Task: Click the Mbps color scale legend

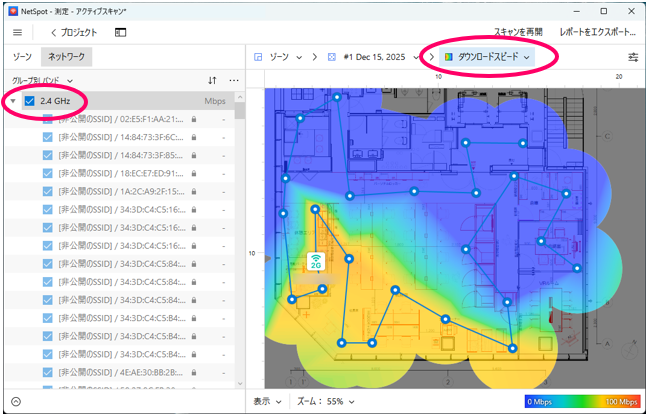Action: (x=582, y=401)
